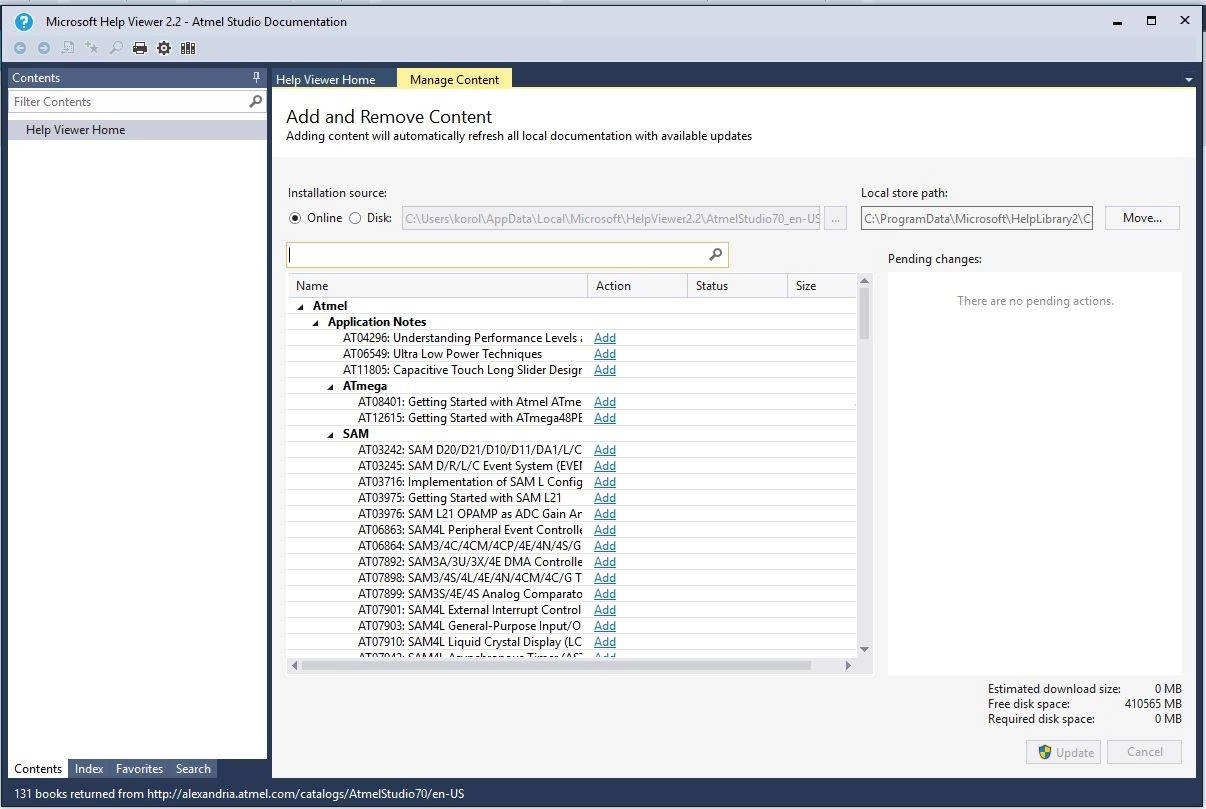Toggle the Contents panel pin icon

tap(256, 77)
